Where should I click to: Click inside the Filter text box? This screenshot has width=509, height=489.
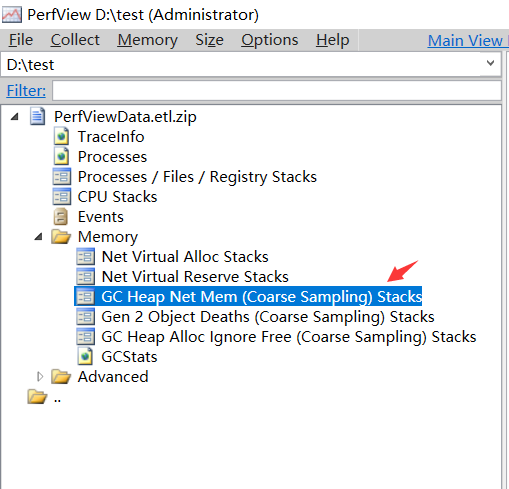coord(277,90)
